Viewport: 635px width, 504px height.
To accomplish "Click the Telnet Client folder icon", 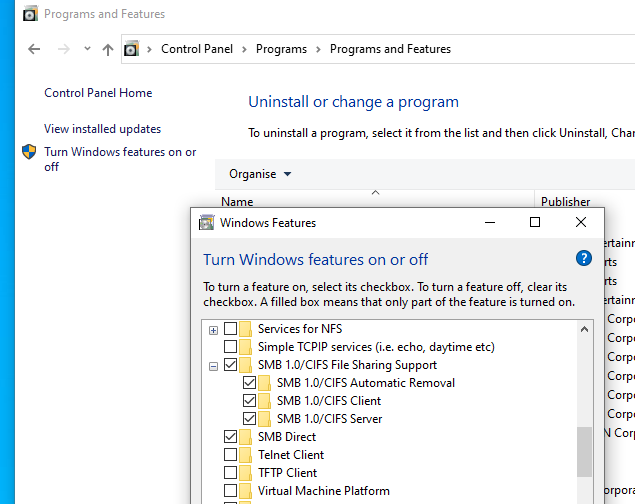I will [x=246, y=455].
